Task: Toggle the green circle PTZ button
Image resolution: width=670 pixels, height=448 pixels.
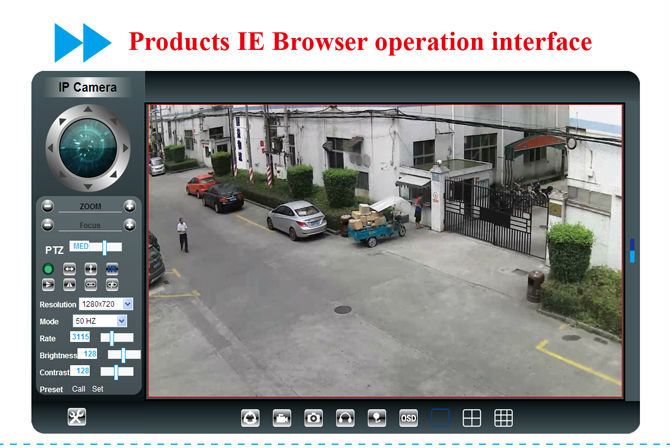Action: (48, 269)
